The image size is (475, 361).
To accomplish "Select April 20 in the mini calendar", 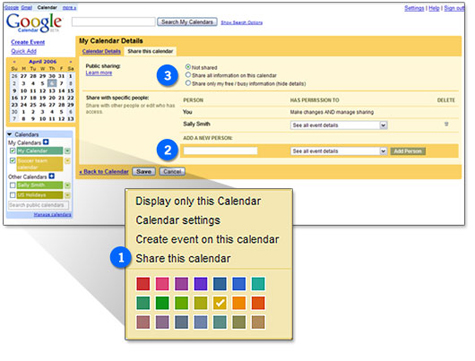I will pos(52,98).
